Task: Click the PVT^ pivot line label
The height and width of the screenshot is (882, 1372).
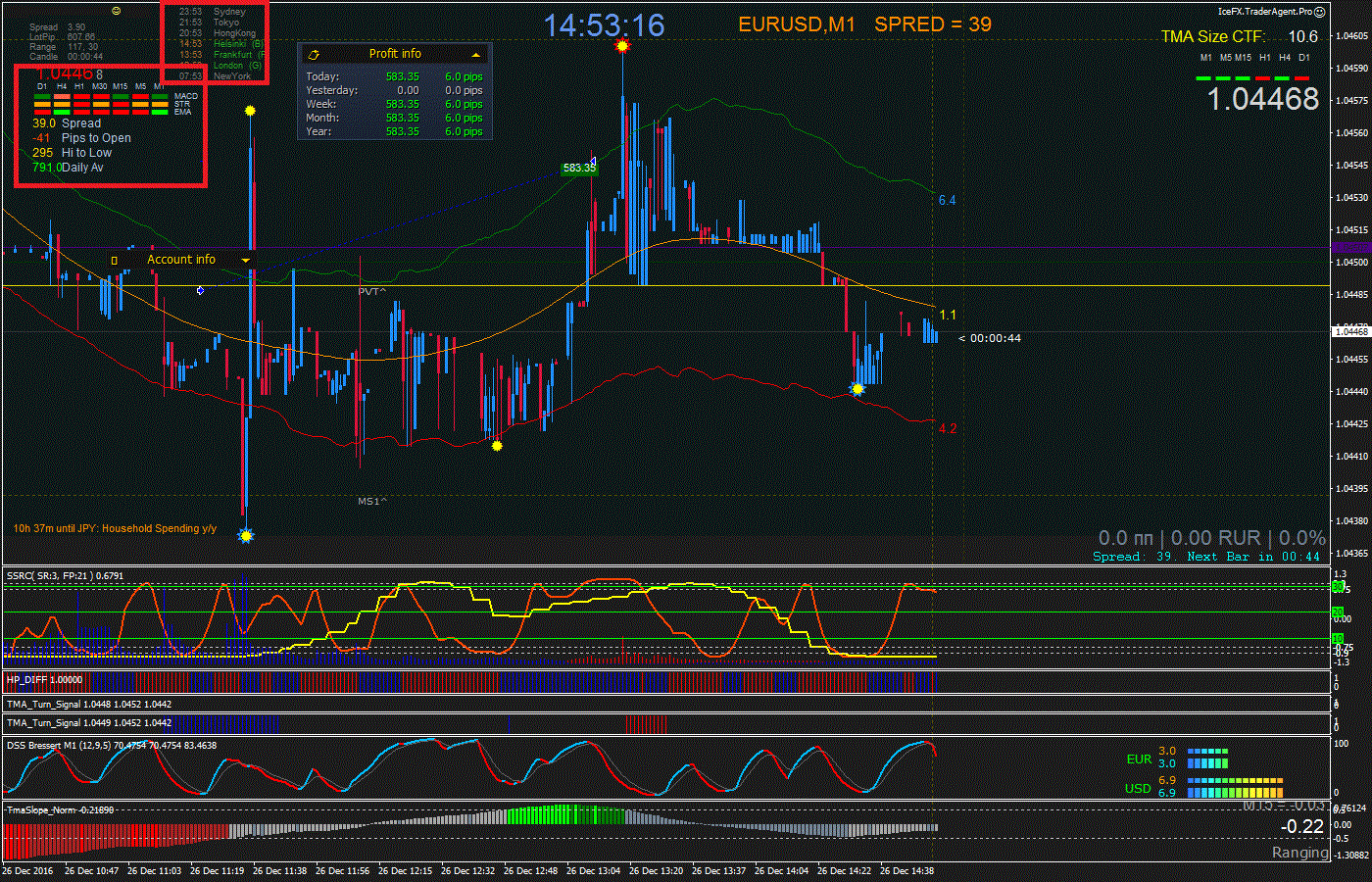Action: click(372, 291)
